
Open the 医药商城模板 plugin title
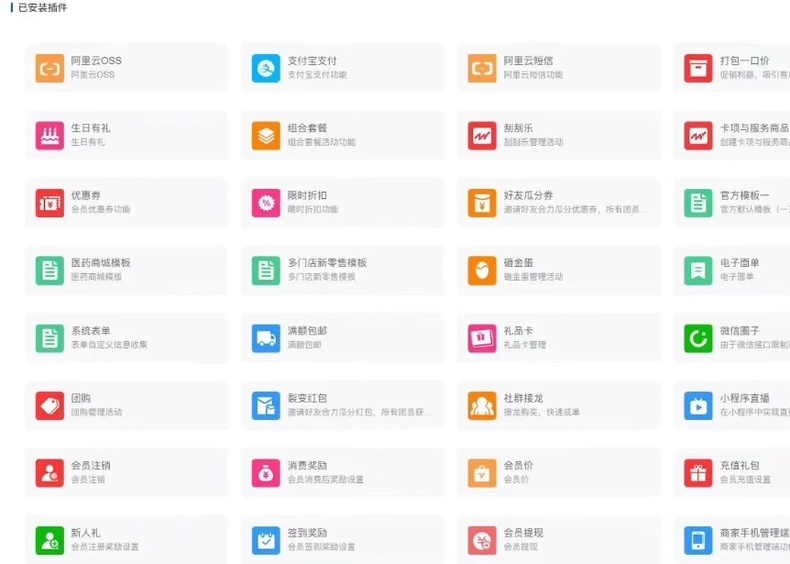(x=101, y=263)
